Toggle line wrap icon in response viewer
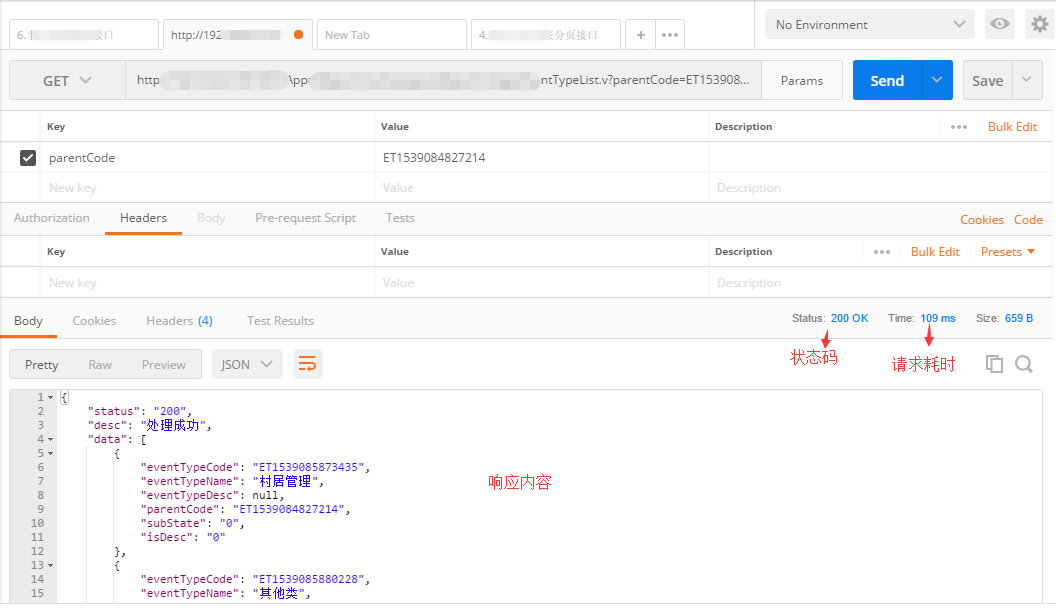1056x608 pixels. click(x=307, y=364)
